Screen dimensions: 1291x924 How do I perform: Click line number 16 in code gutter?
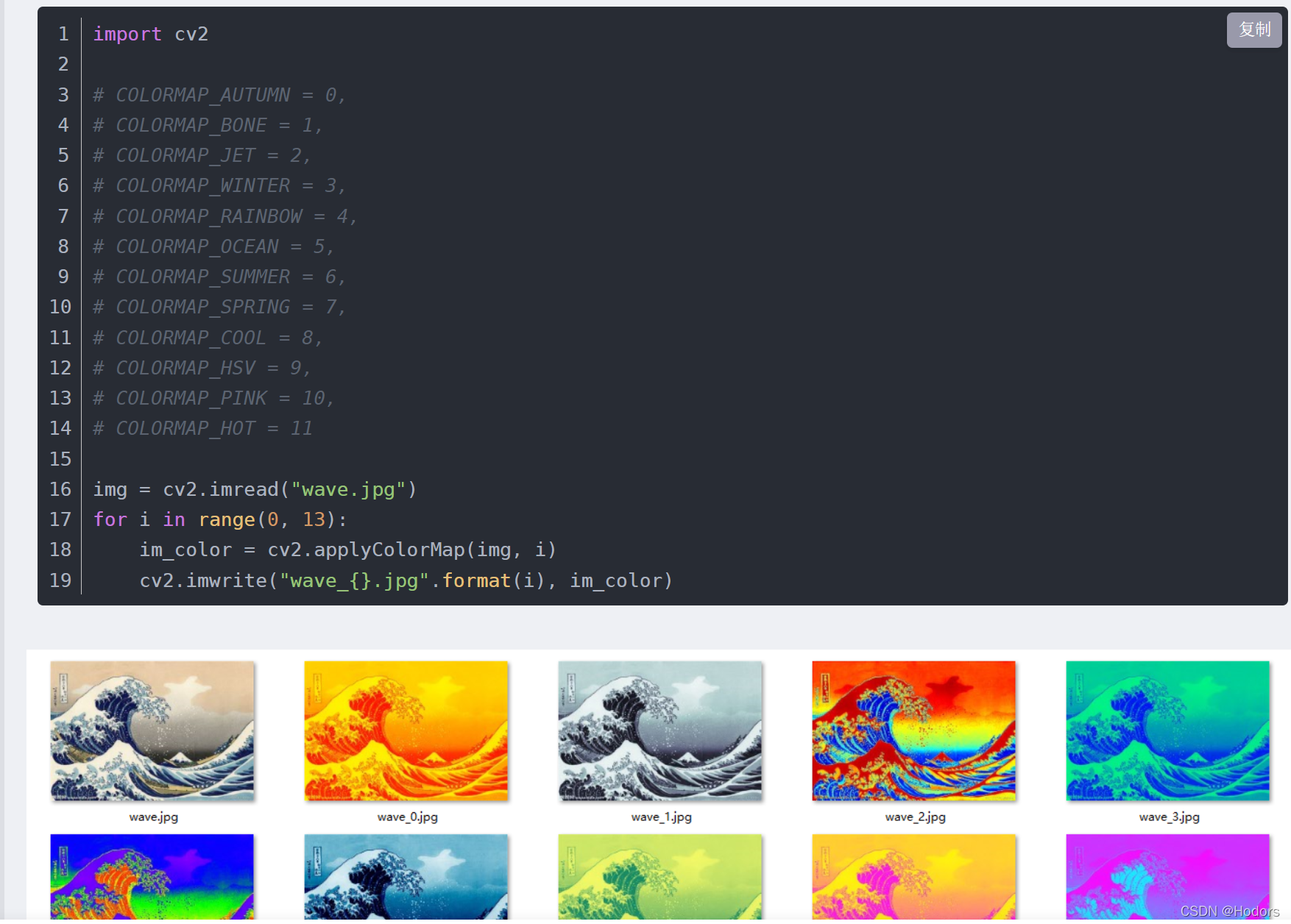tap(60, 488)
